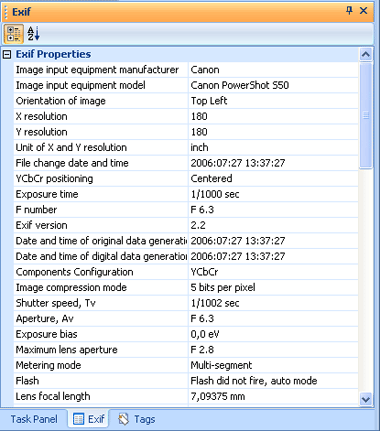
Task: Click the scrollbar up arrow
Action: 366,54
